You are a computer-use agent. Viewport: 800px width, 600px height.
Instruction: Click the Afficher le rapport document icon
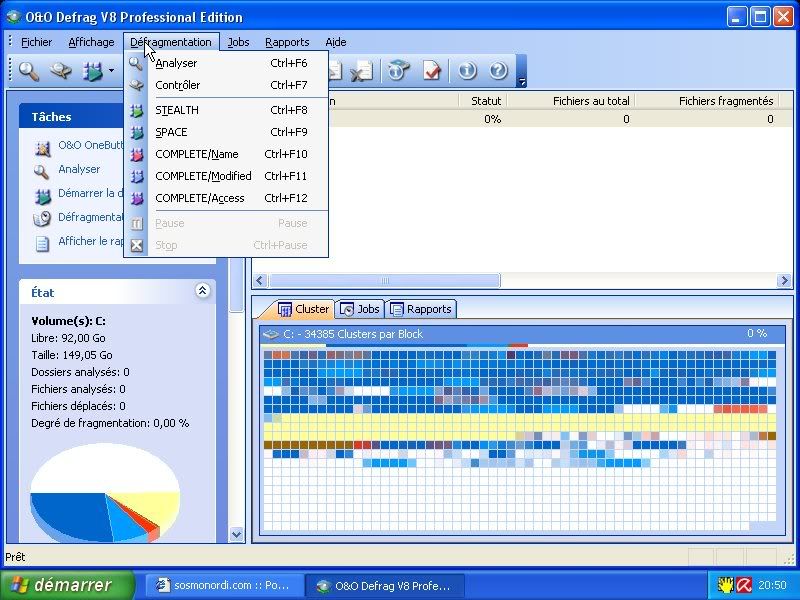(x=42, y=243)
